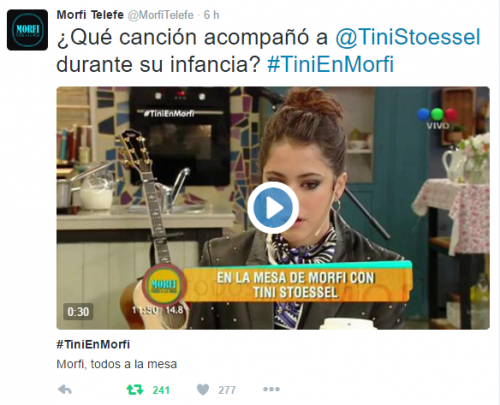View the 277 likes count

tap(227, 390)
